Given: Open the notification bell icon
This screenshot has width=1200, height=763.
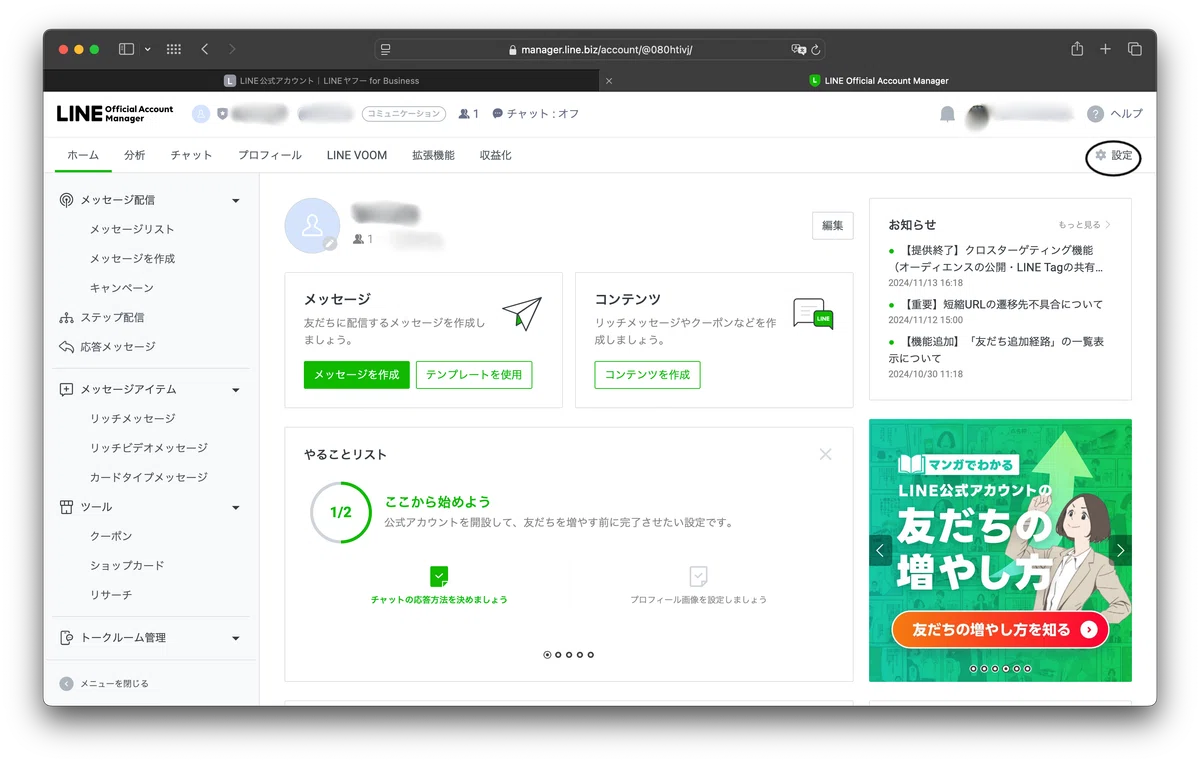Looking at the screenshot, I should click(947, 114).
